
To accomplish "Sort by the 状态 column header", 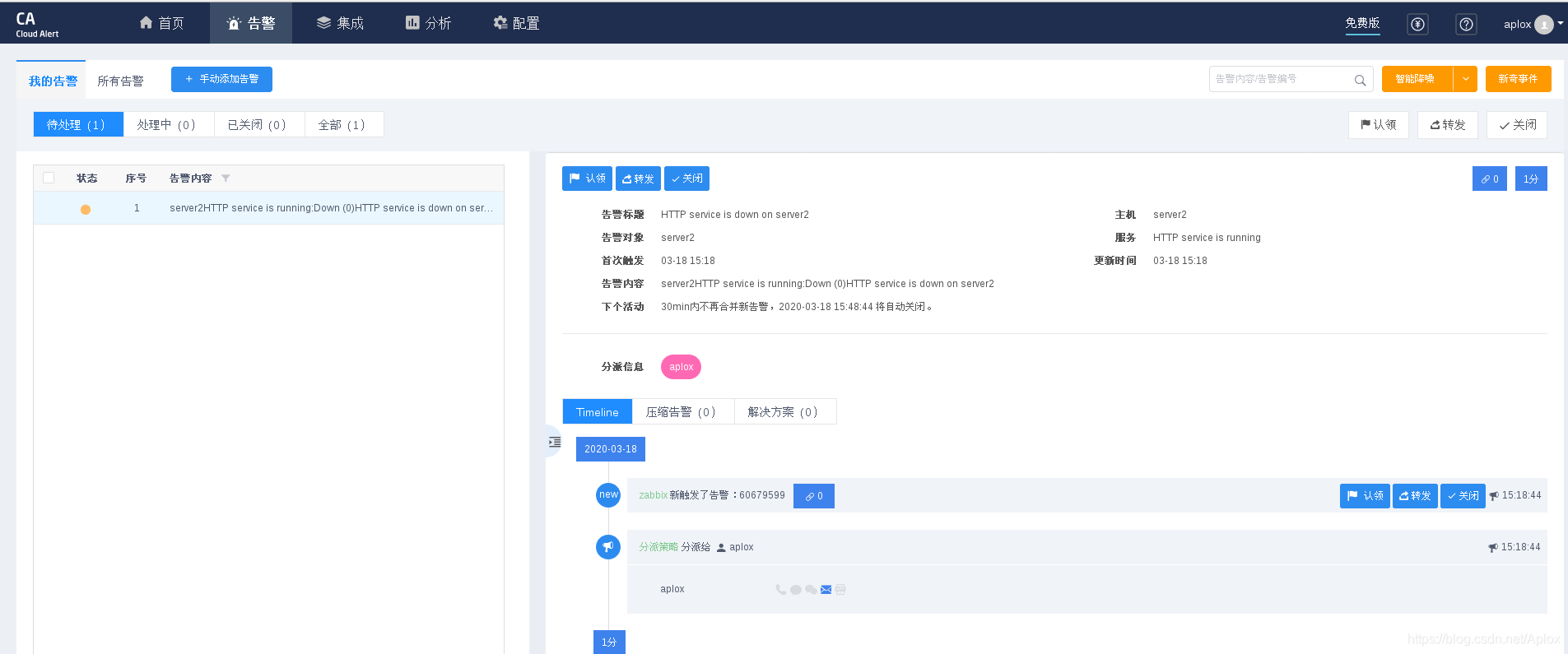I will [x=86, y=179].
